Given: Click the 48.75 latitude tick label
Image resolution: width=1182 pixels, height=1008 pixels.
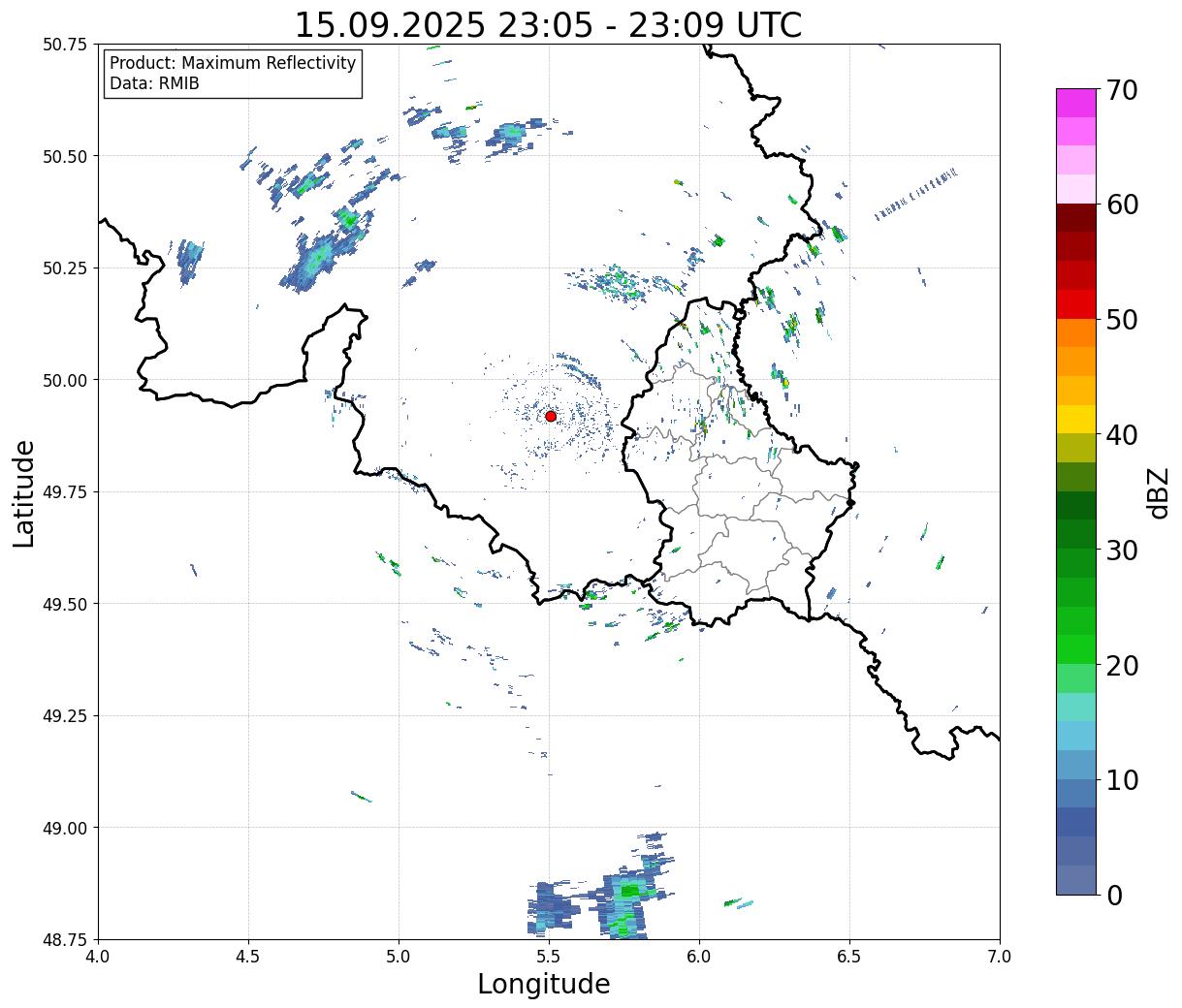Looking at the screenshot, I should click(x=65, y=939).
